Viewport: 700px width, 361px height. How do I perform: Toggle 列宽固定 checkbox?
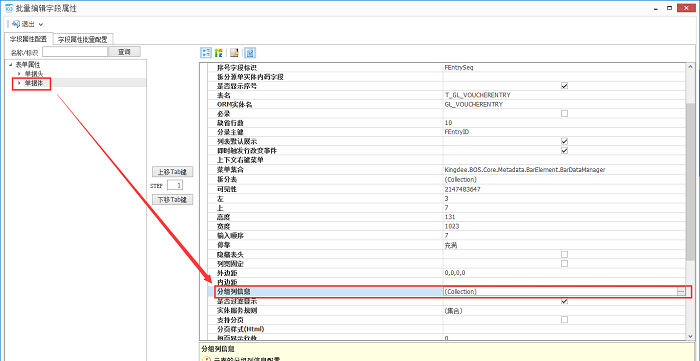click(x=564, y=264)
